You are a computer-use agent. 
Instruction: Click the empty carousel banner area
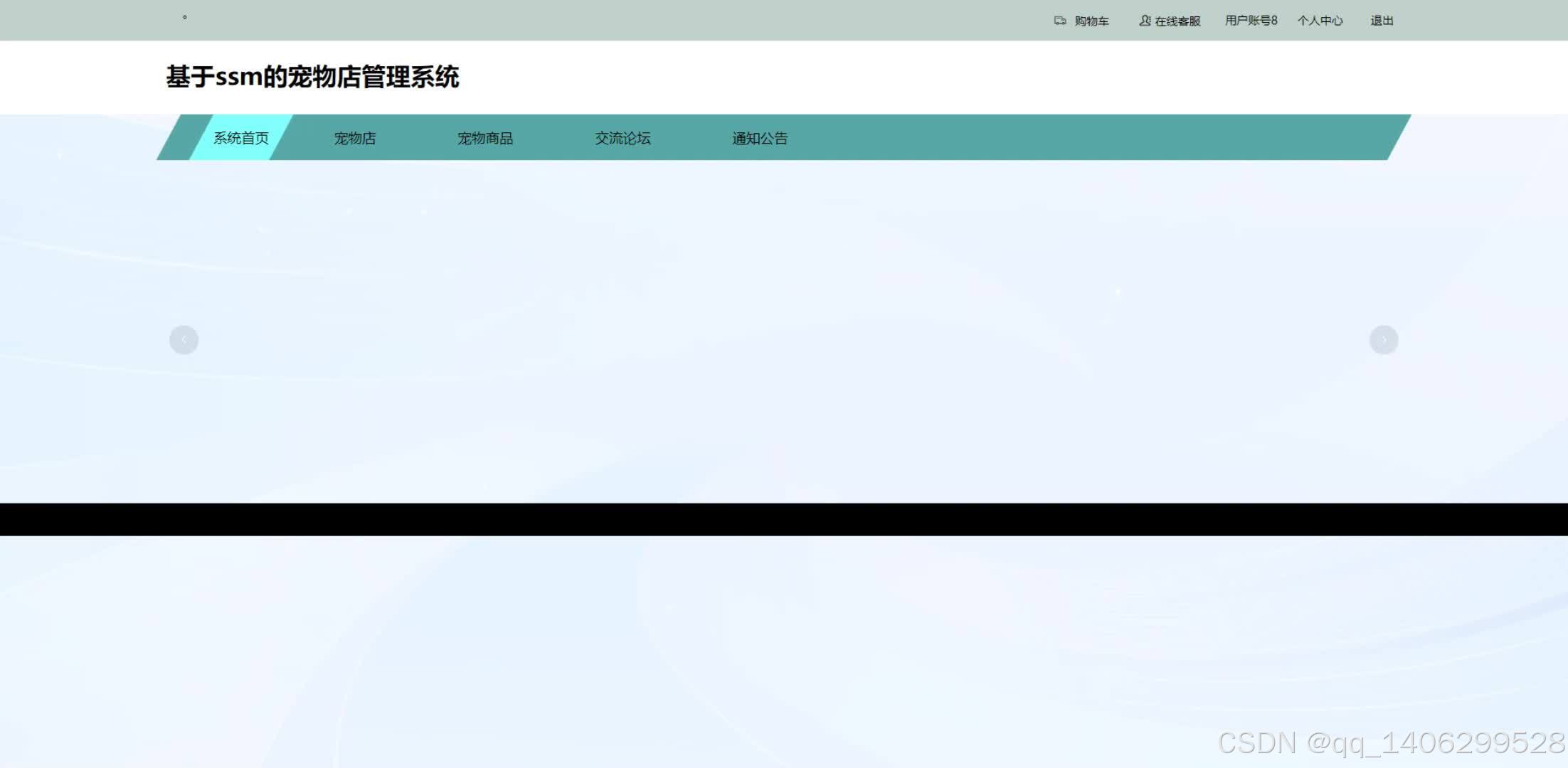783,334
